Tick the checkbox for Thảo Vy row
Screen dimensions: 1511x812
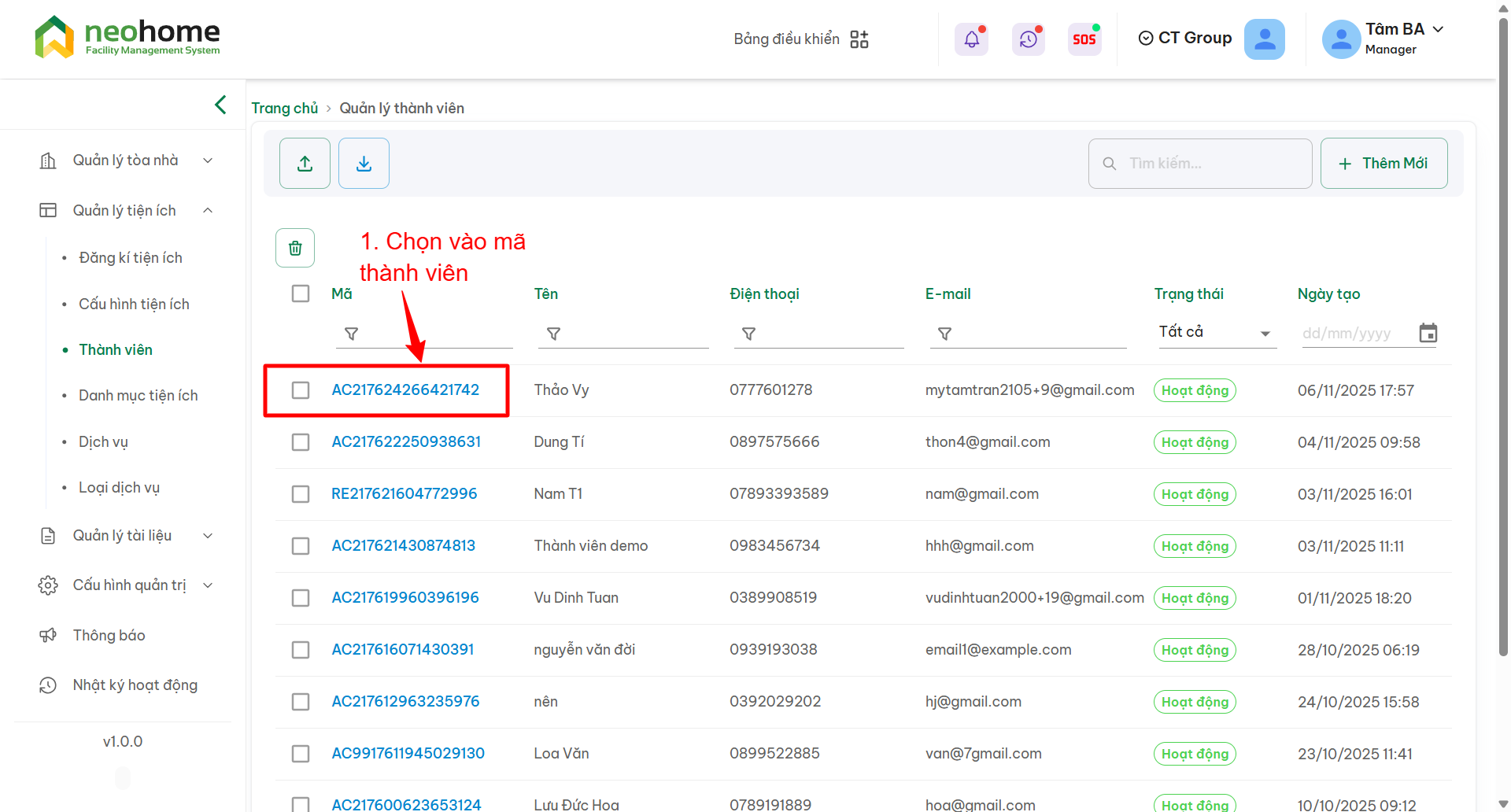pos(301,390)
